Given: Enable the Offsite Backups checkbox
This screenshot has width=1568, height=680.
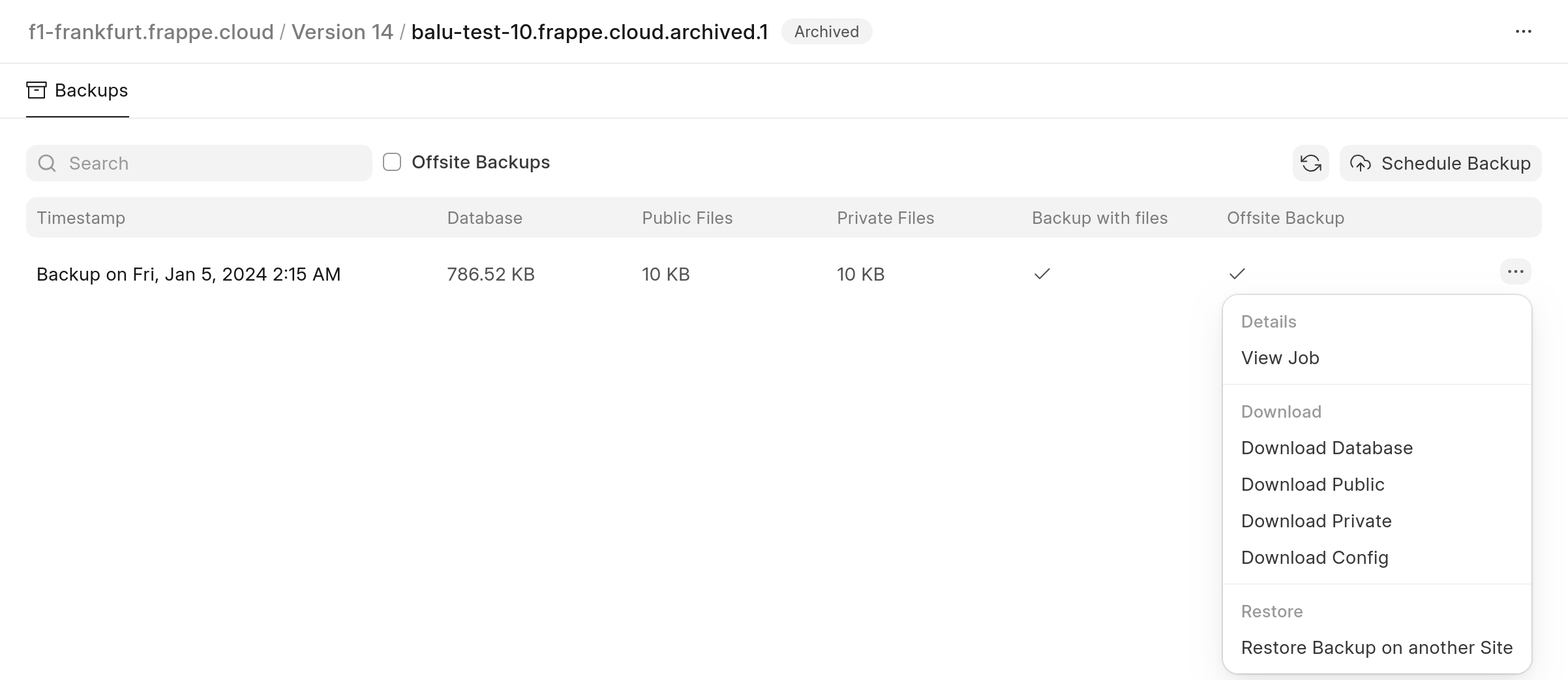Looking at the screenshot, I should [x=392, y=162].
